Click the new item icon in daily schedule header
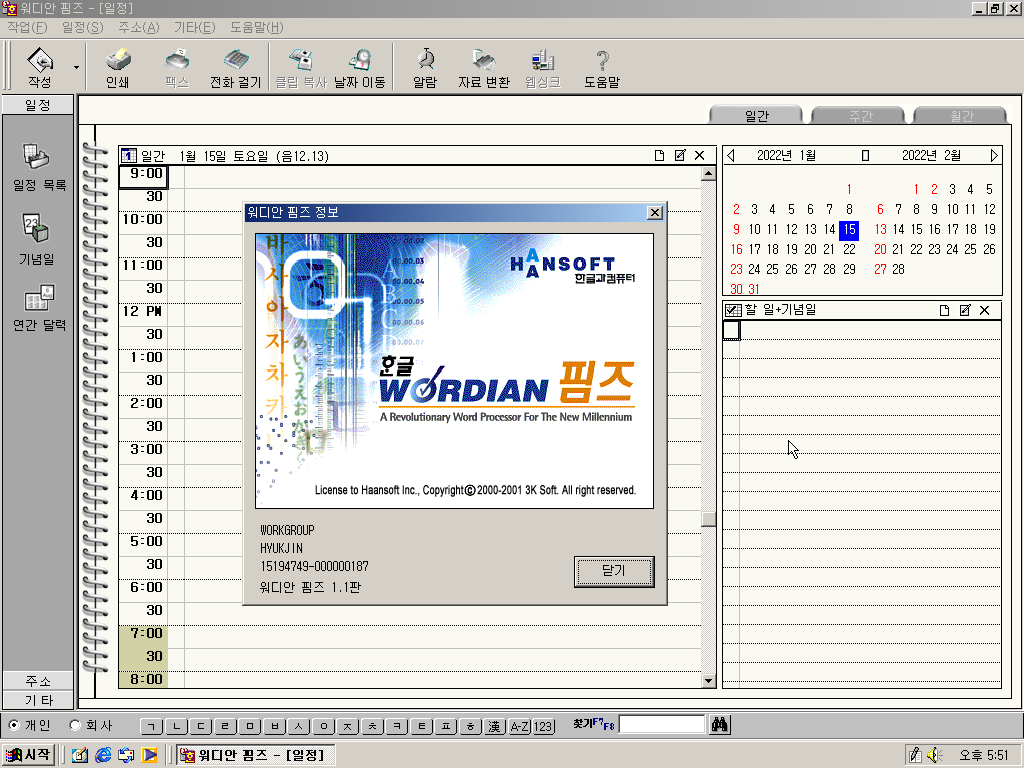The image size is (1024, 768). tap(659, 155)
